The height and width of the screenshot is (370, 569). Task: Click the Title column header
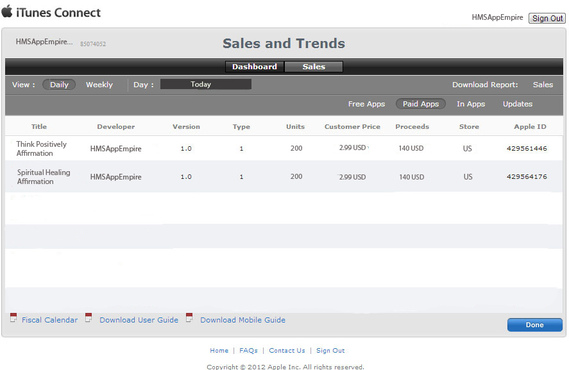coord(39,127)
